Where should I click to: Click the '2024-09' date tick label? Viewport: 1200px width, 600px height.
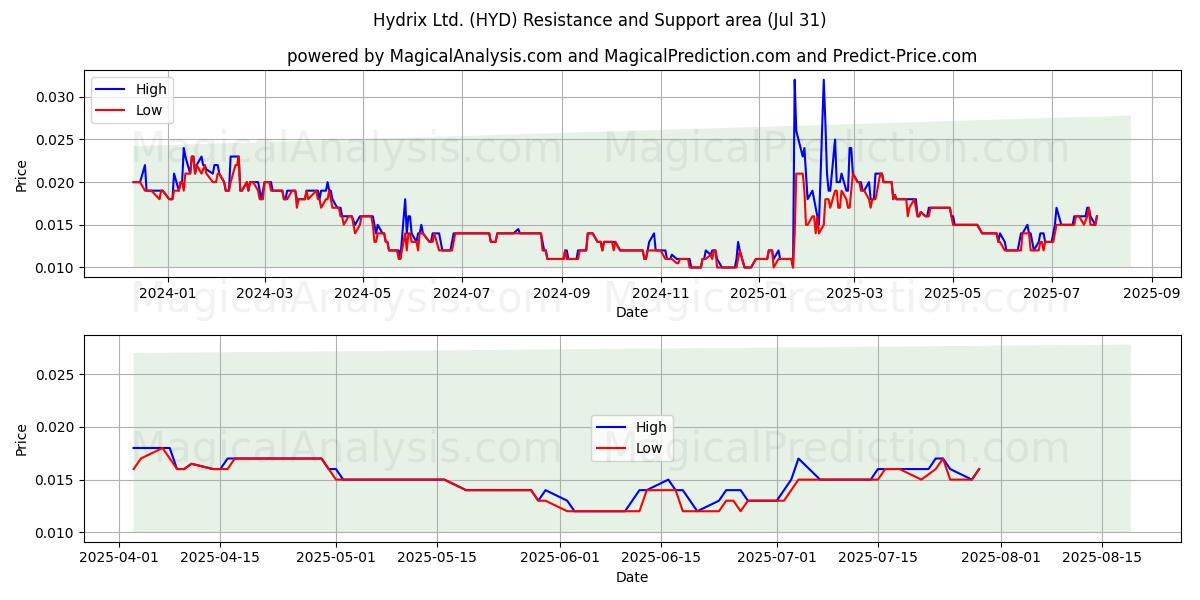pos(560,294)
